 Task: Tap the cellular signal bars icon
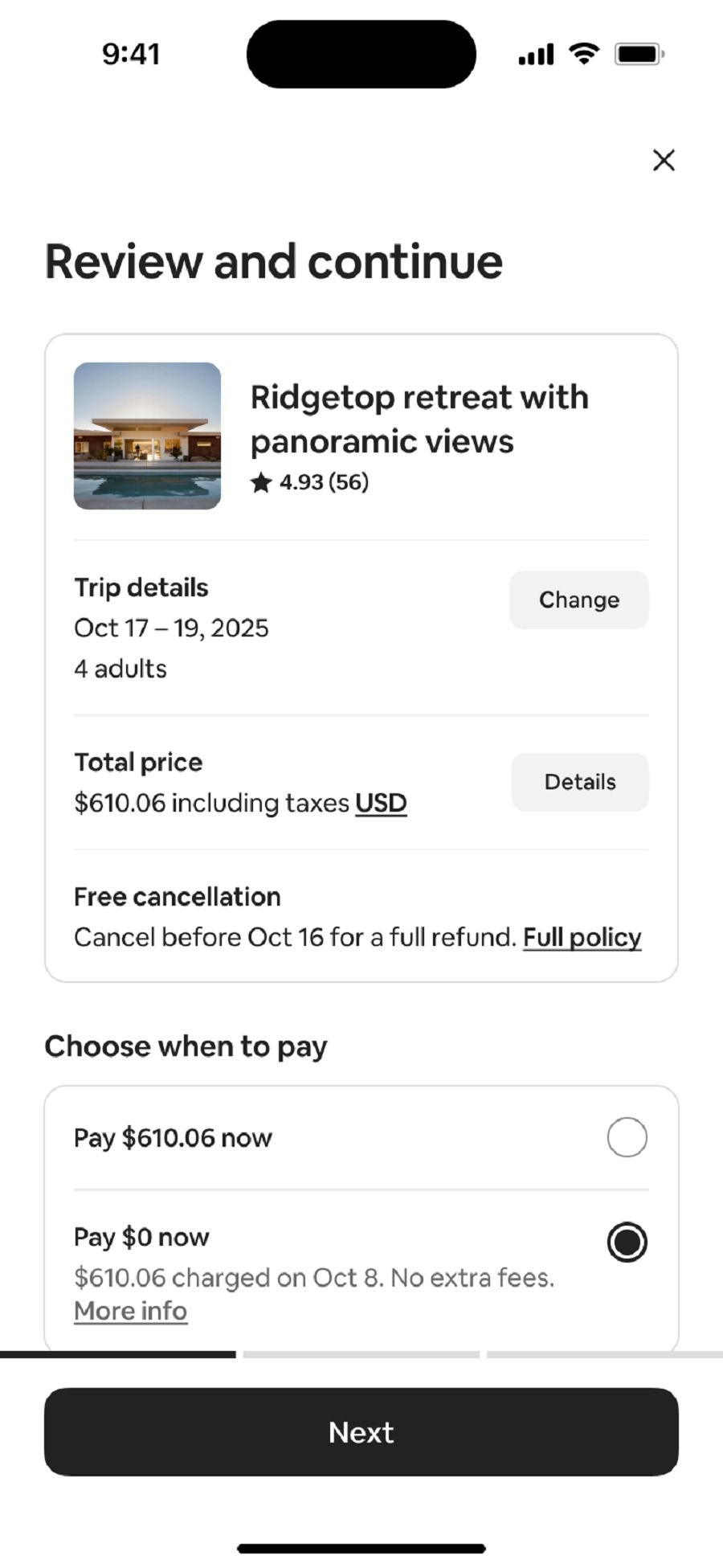[536, 55]
